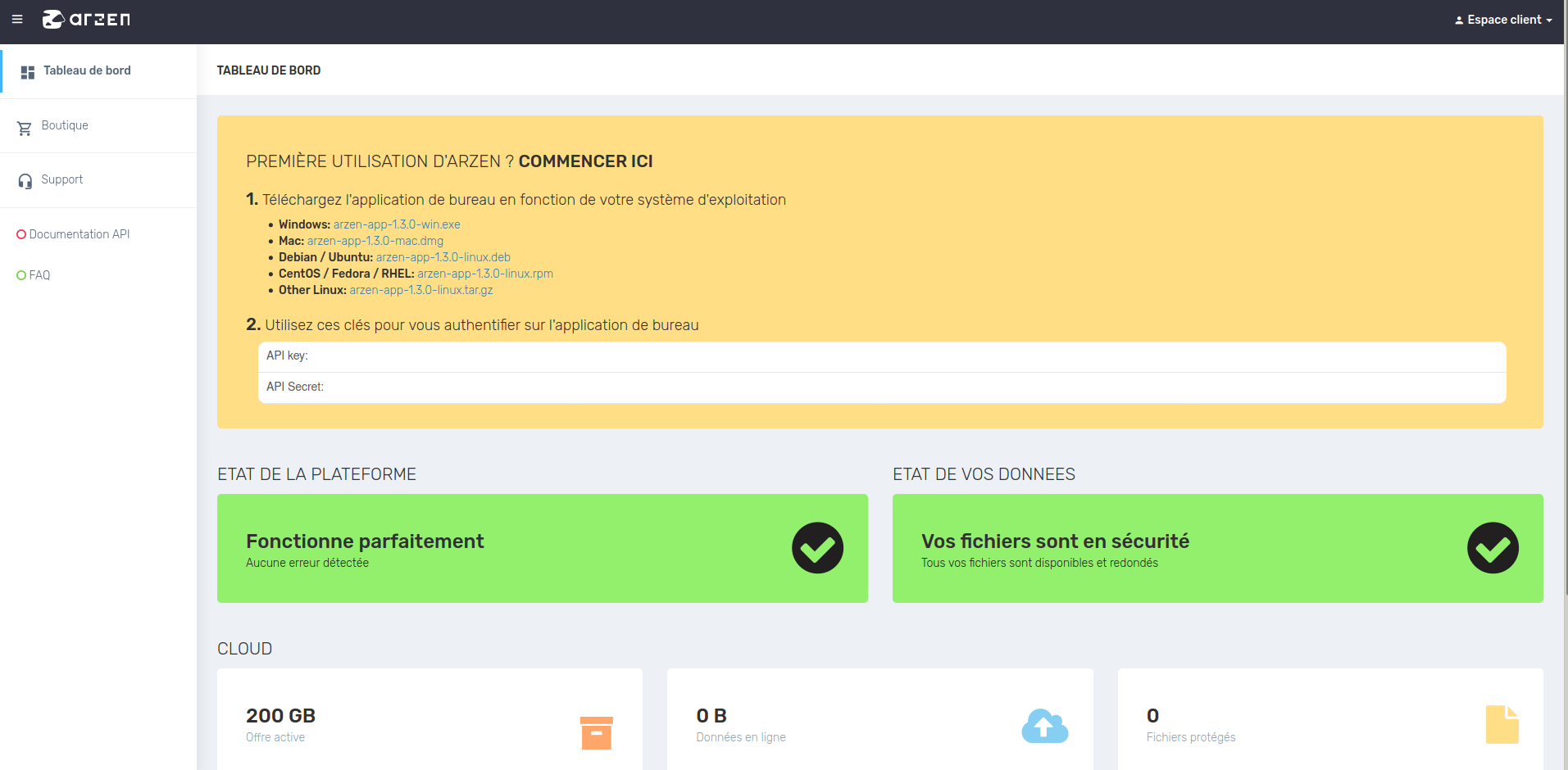Click the TABLEAU DE BORD page title
The image size is (1568, 770).
(269, 70)
